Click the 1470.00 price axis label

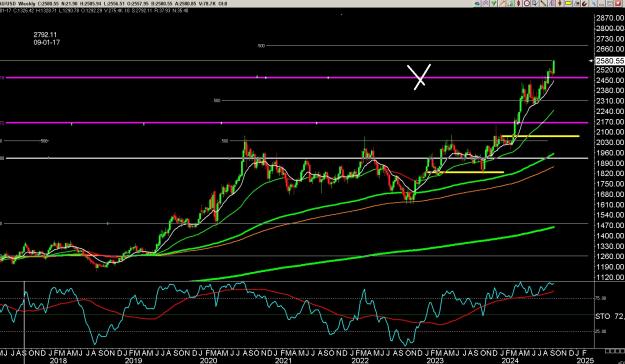(x=610, y=225)
